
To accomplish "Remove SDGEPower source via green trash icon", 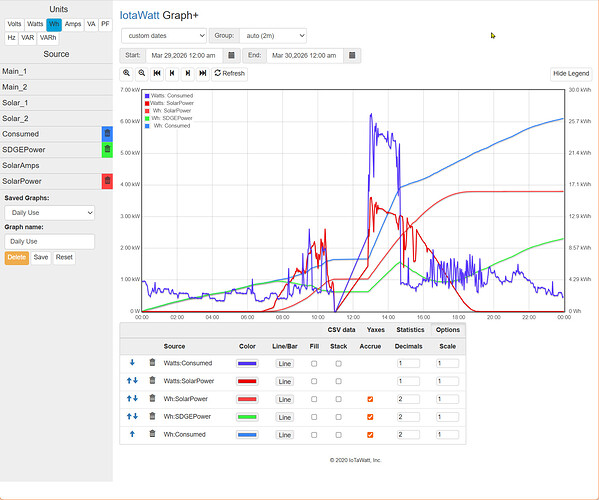I will [x=107, y=150].
